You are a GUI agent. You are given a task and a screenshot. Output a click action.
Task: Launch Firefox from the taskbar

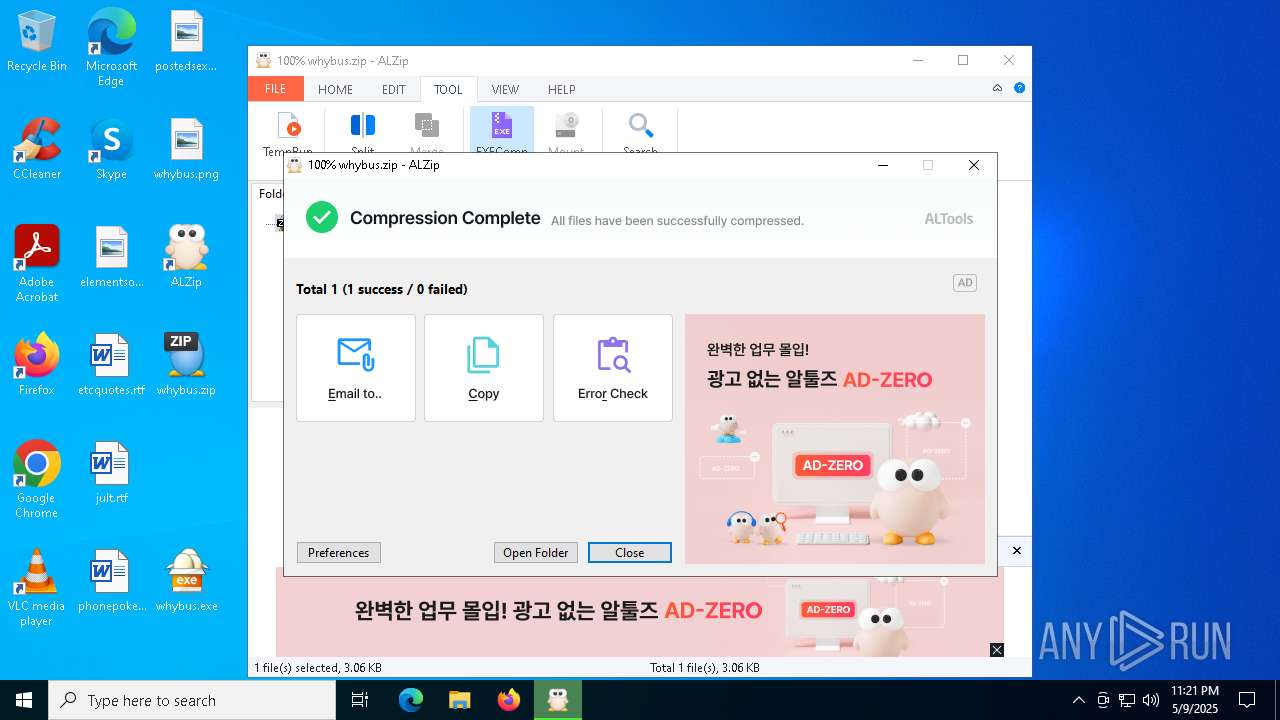point(509,700)
